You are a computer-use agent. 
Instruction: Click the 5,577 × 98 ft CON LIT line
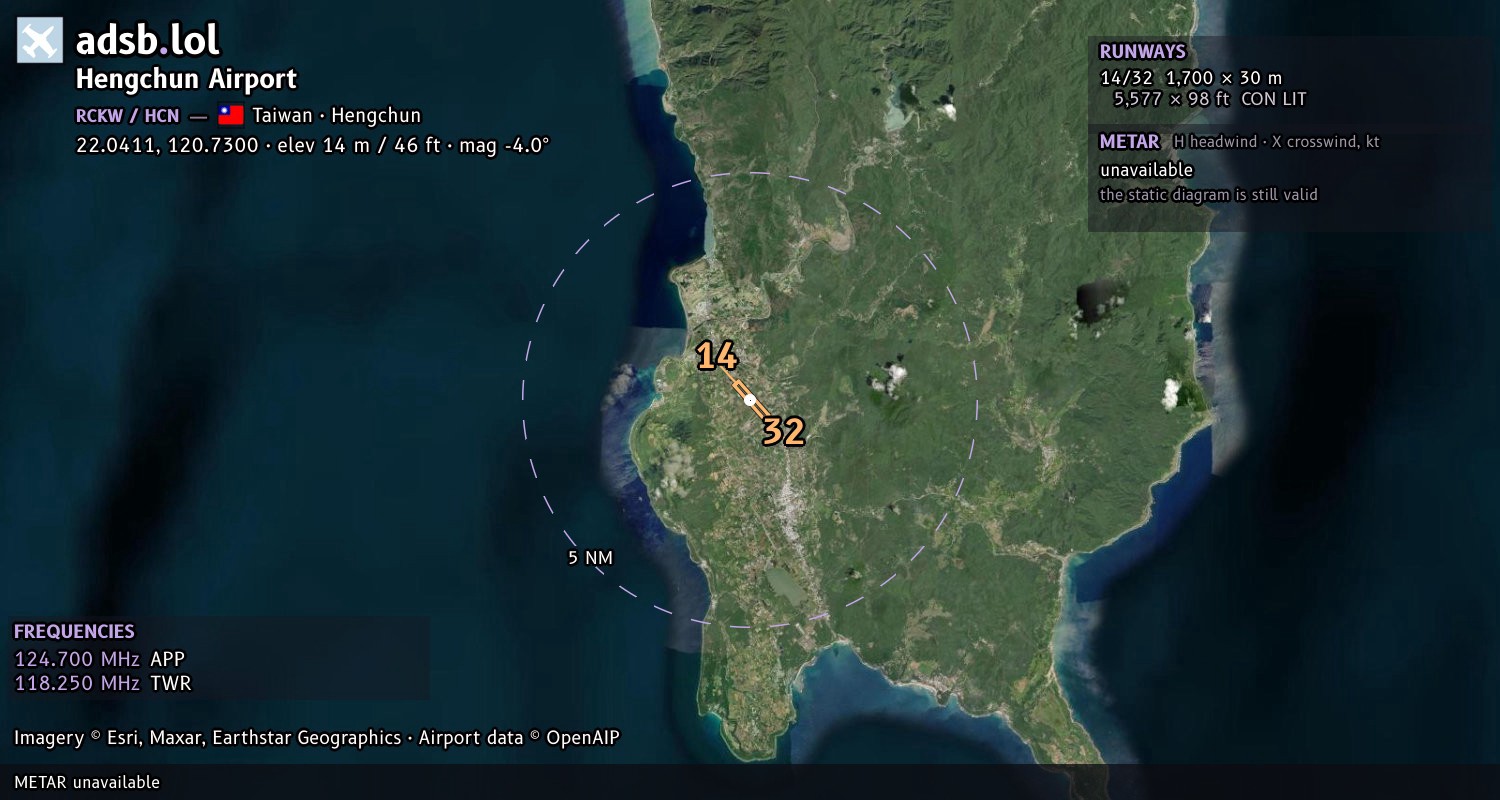1210,99
